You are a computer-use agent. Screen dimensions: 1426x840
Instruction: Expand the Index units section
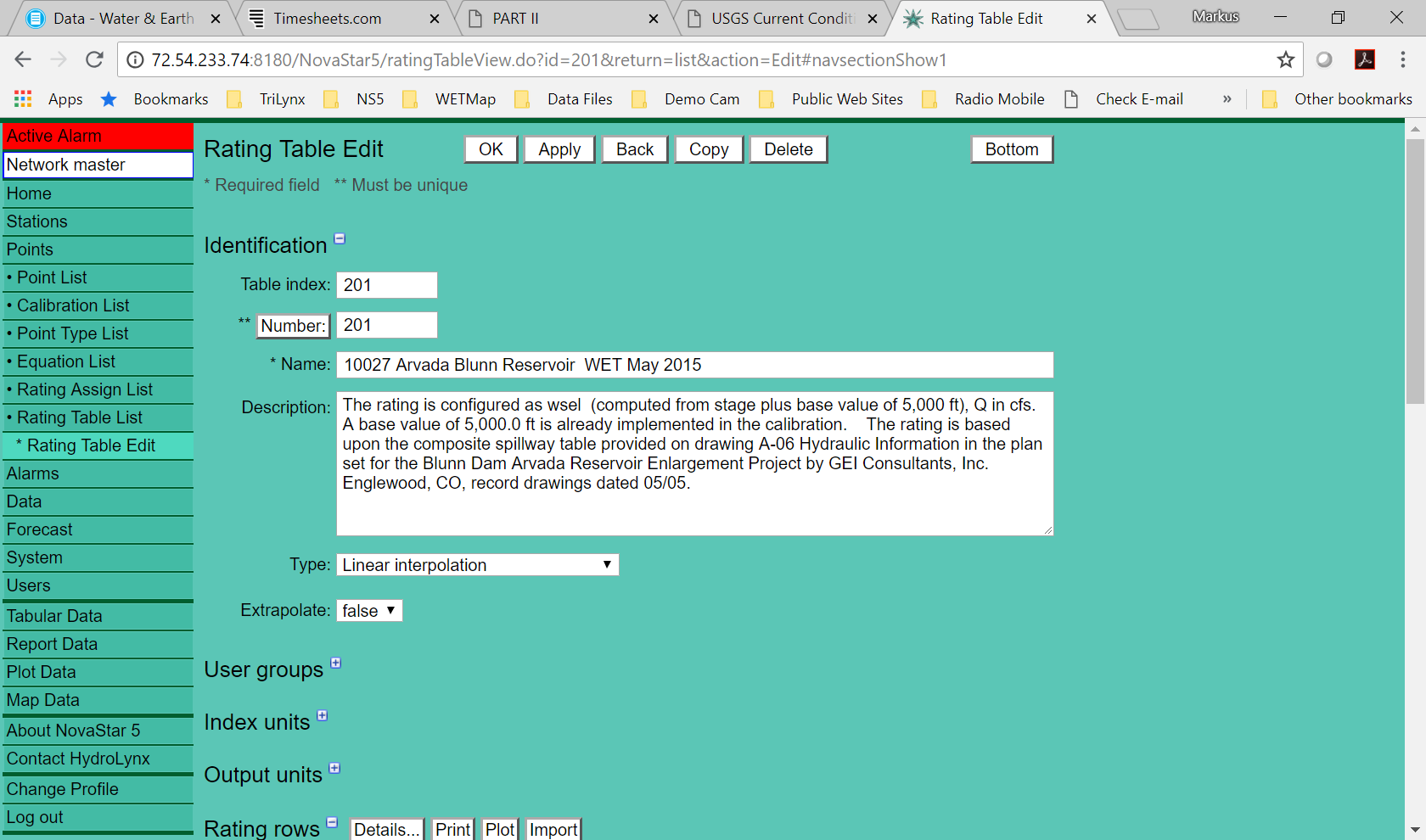tap(323, 716)
